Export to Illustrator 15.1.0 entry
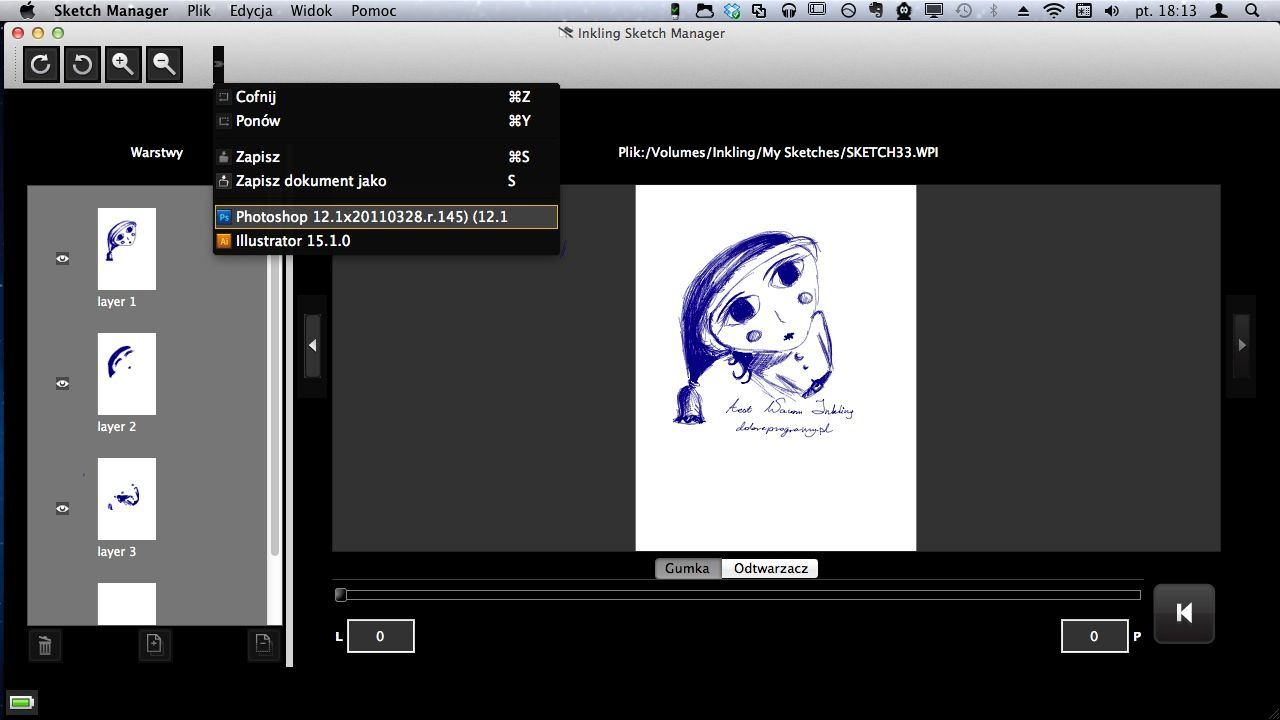The image size is (1280, 720). point(386,241)
